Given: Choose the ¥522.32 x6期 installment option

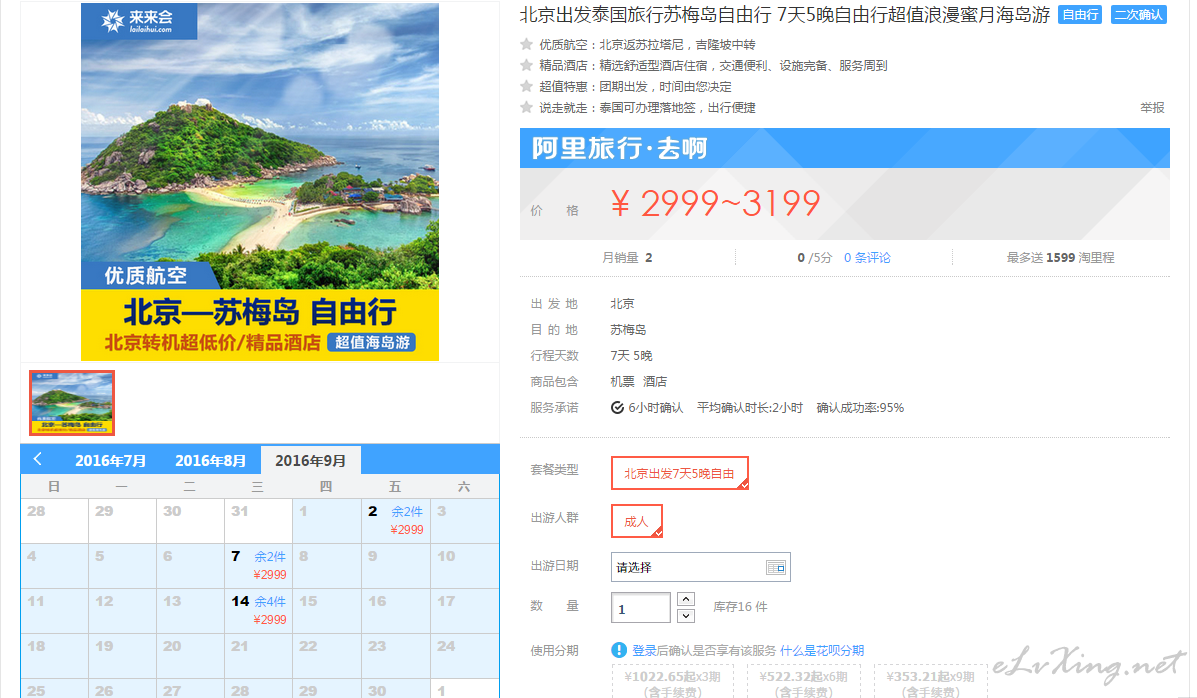Looking at the screenshot, I should click(x=803, y=683).
